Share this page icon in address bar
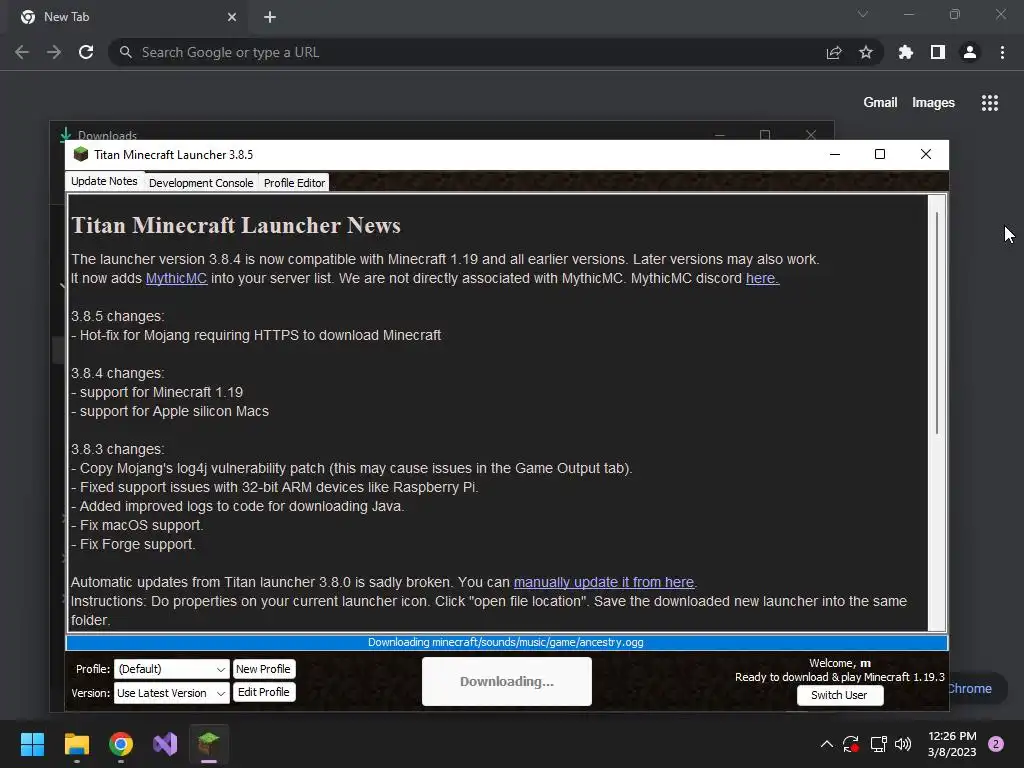Screen dimensions: 1024x768 pos(834,52)
